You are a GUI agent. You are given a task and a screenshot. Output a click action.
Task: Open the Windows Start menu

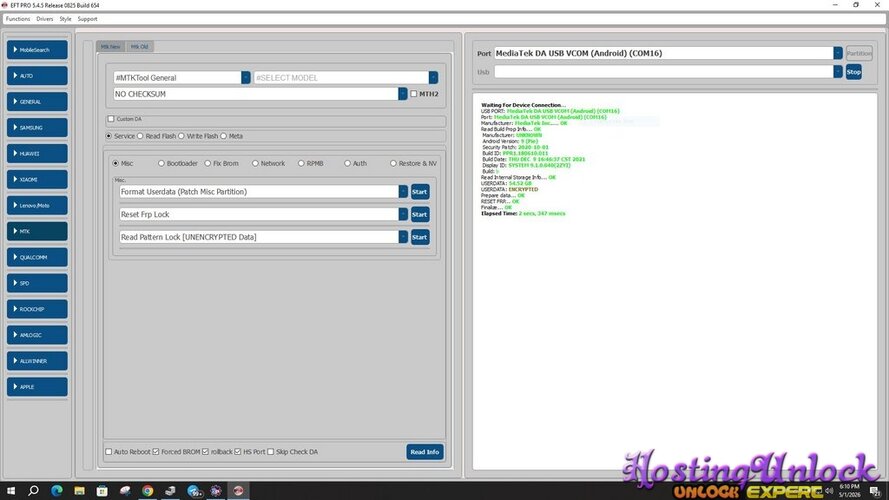(11, 490)
